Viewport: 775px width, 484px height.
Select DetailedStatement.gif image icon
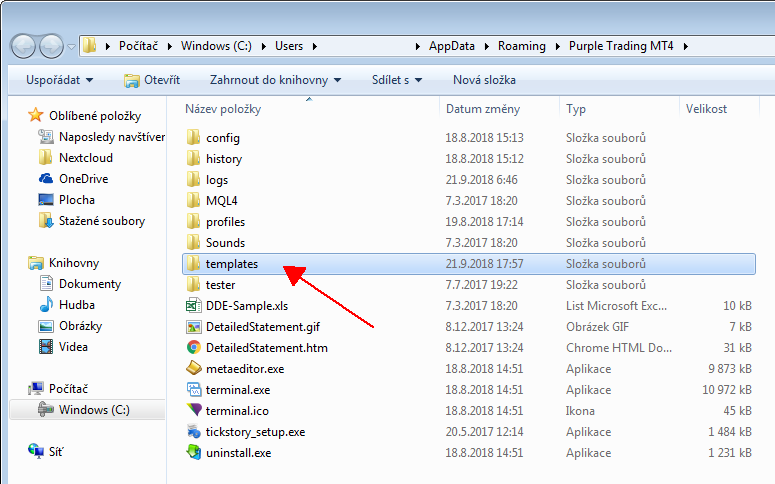(x=193, y=326)
